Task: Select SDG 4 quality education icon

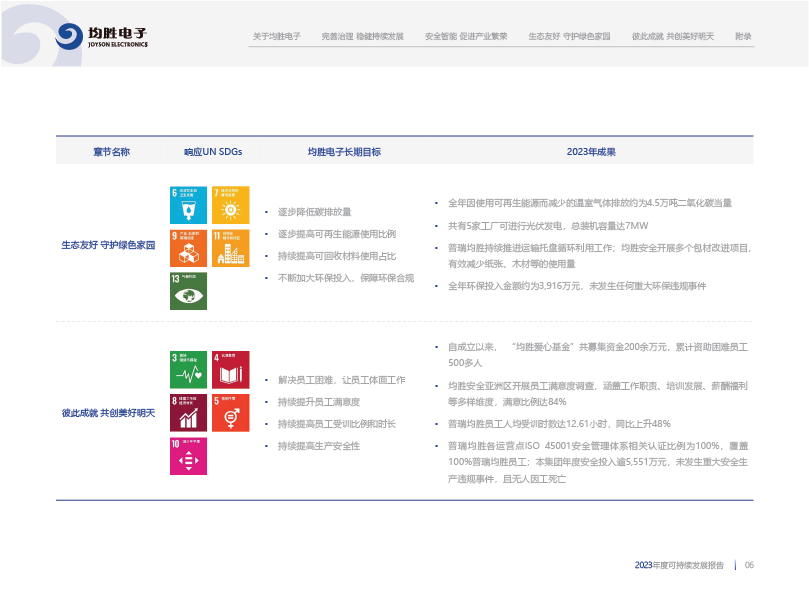Action: tap(231, 369)
